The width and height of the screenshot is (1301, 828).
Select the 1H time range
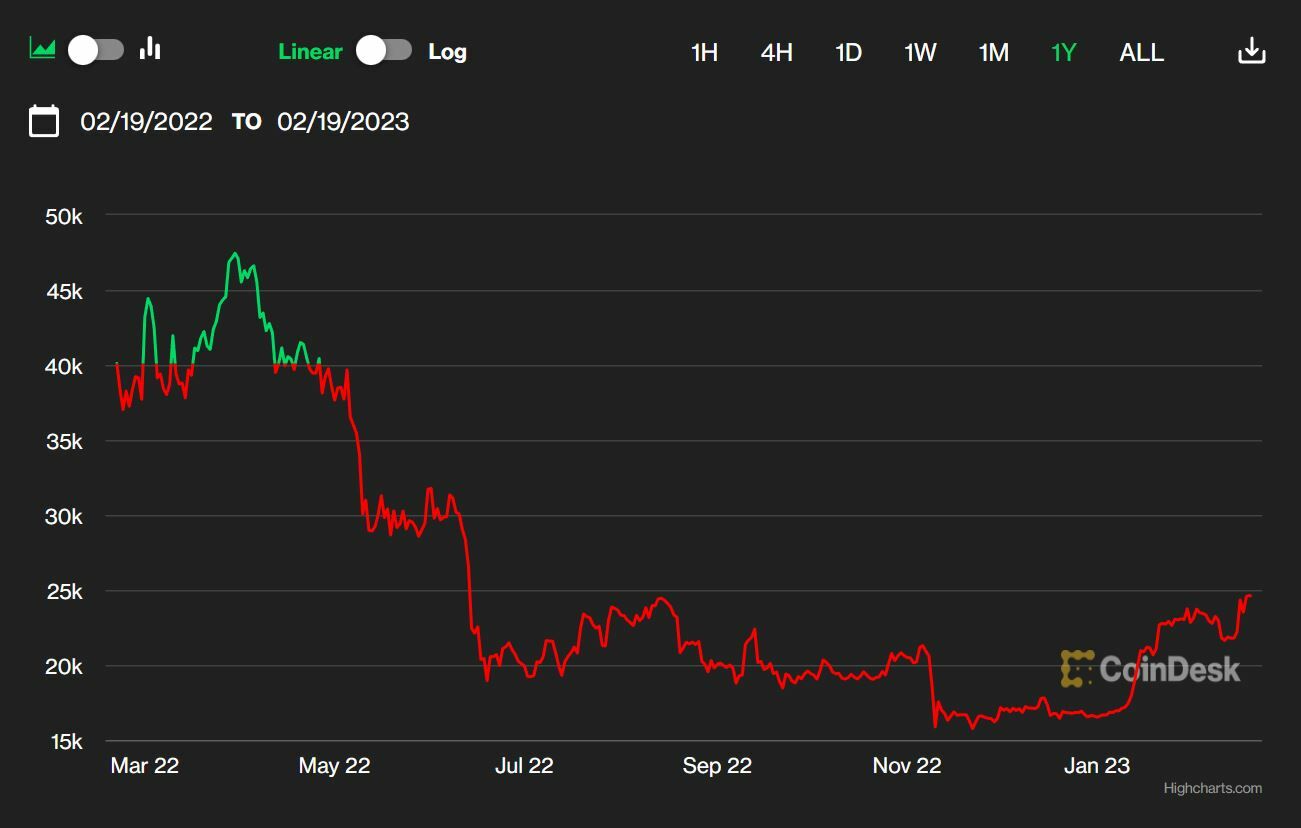705,53
